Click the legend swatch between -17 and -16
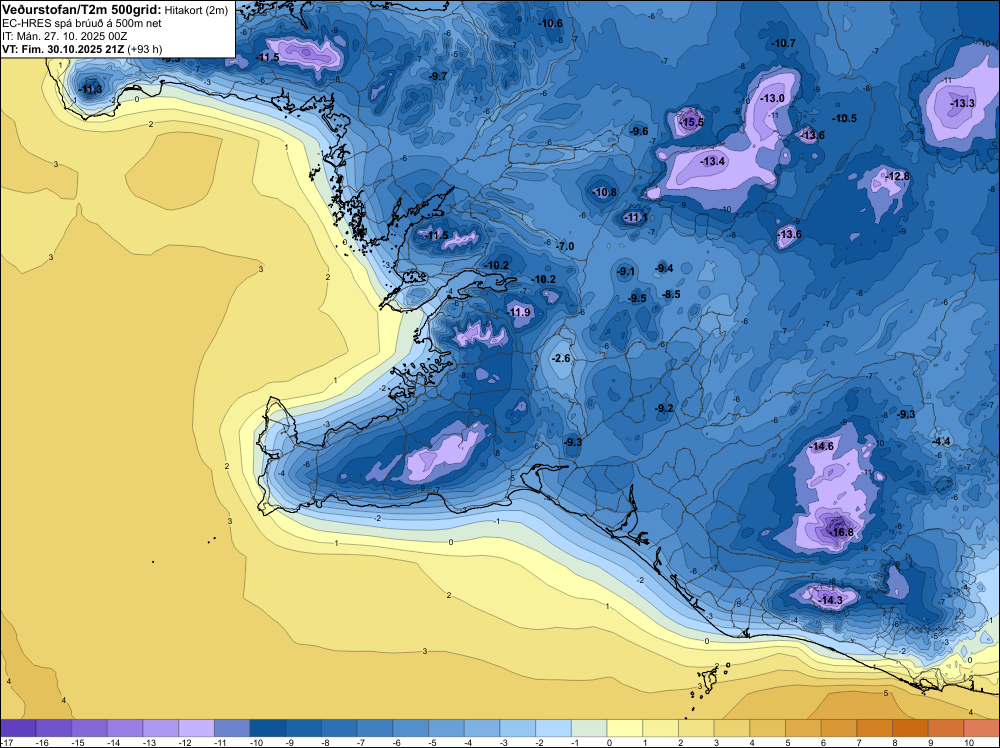Screen dimensions: 1000x748 click(x=18, y=728)
